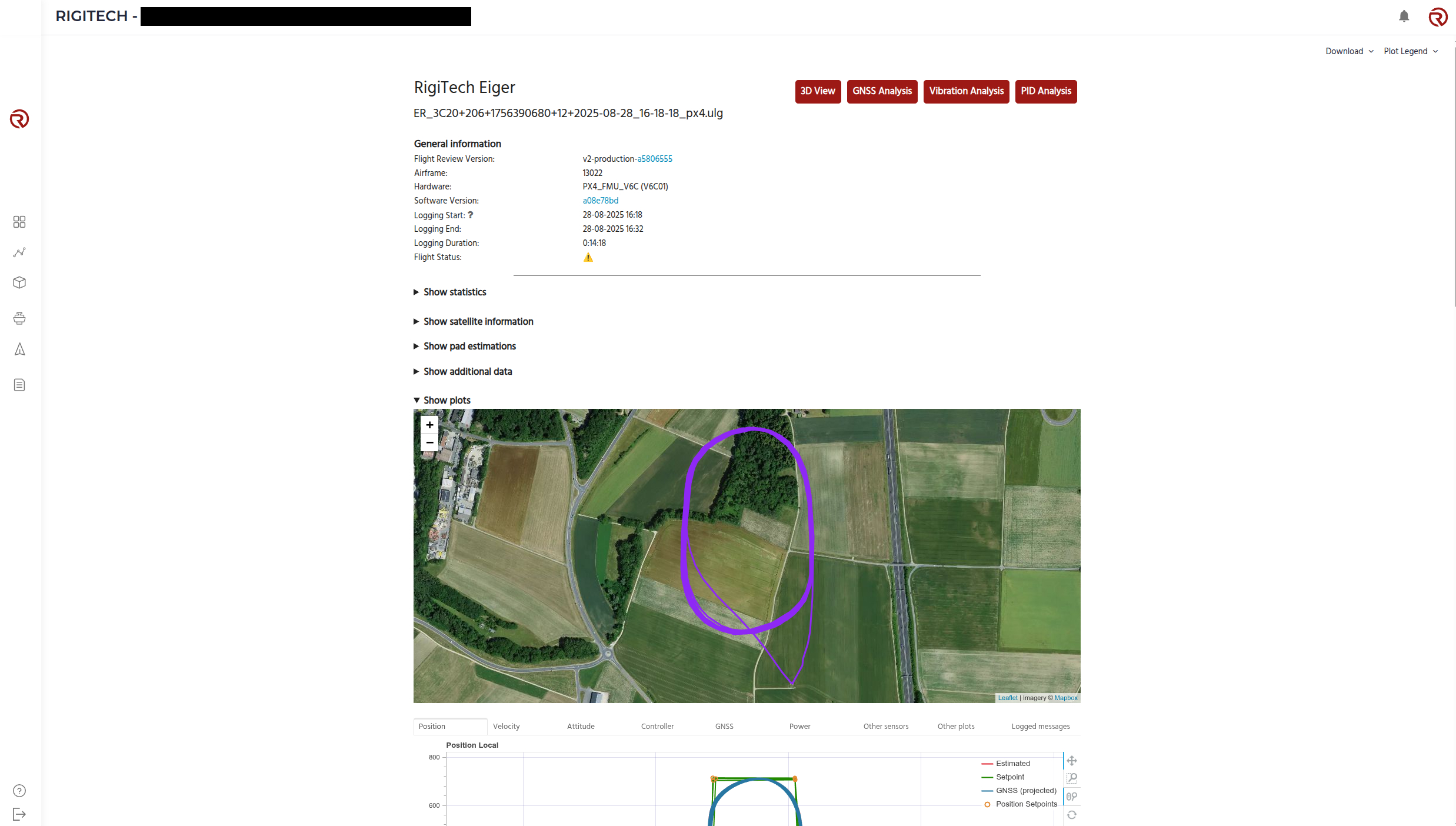Zoom in on the flight map
The image size is (1456, 826).
click(429, 425)
